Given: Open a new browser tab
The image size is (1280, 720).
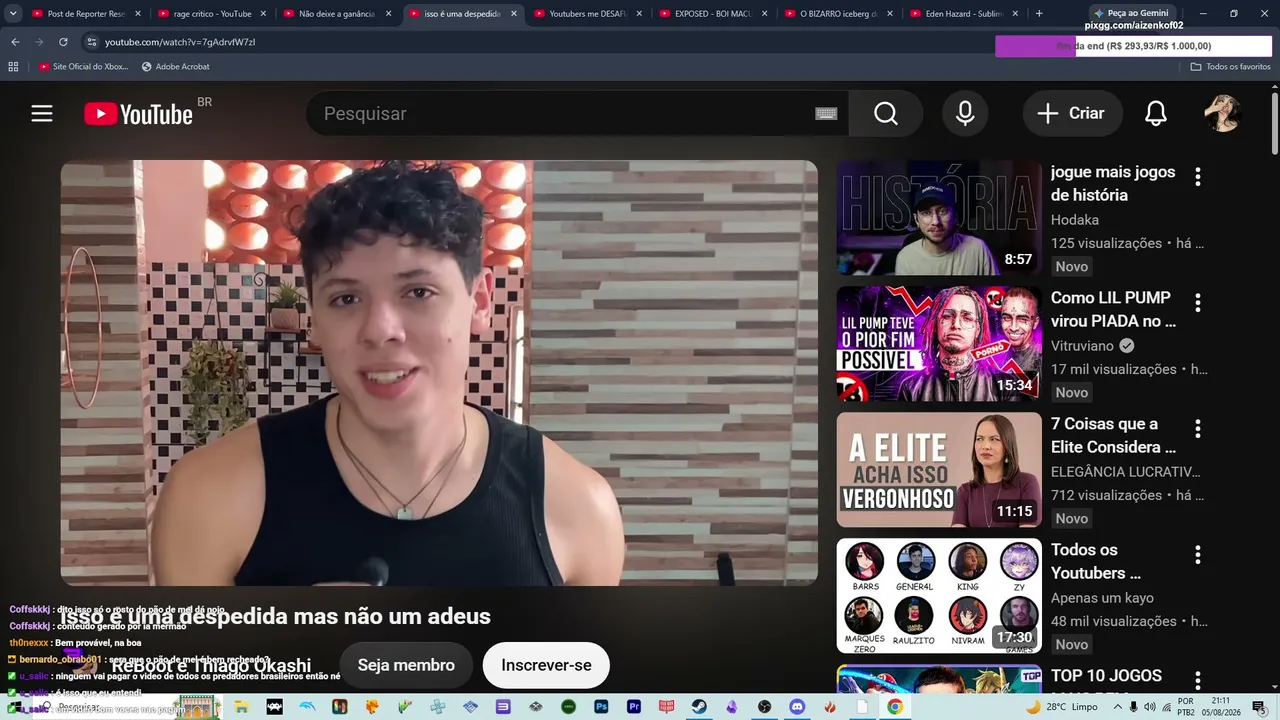Looking at the screenshot, I should pos(1039,14).
